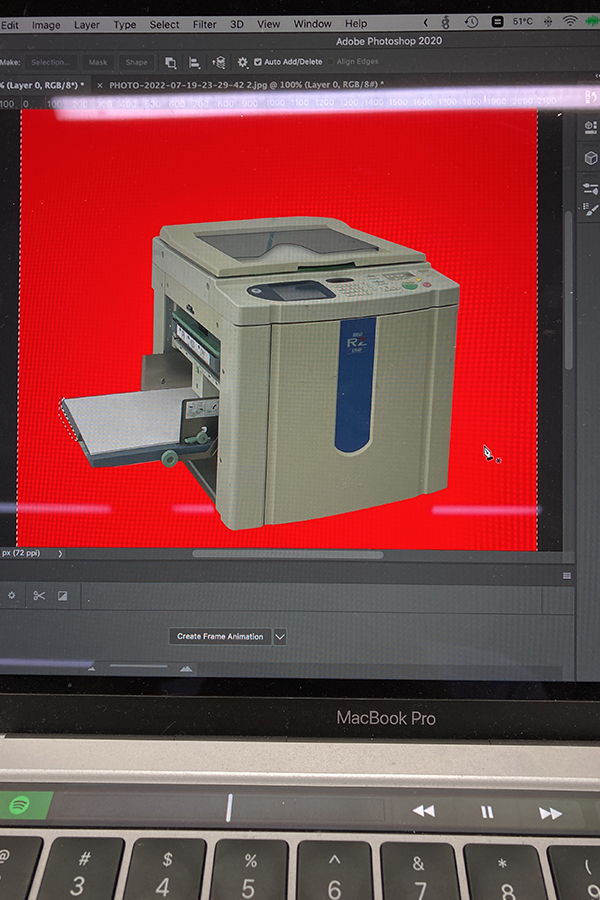Image resolution: width=600 pixels, height=900 pixels.
Task: Open the pen options gear icon
Action: coord(242,62)
